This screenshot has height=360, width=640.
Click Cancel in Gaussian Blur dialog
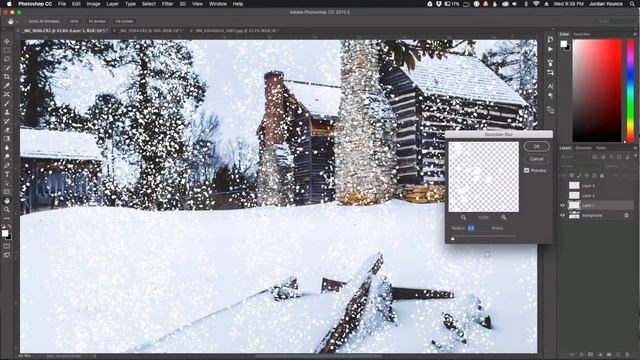tap(537, 159)
